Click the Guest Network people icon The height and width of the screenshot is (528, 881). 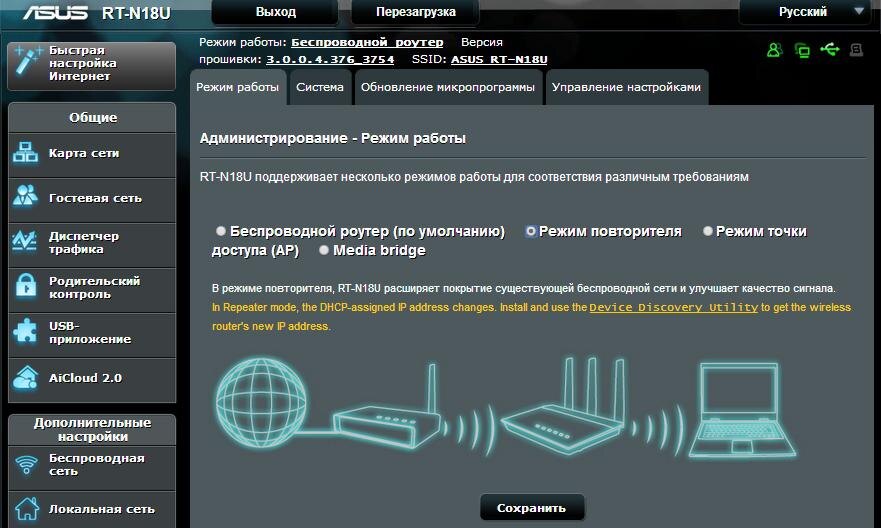(x=25, y=196)
